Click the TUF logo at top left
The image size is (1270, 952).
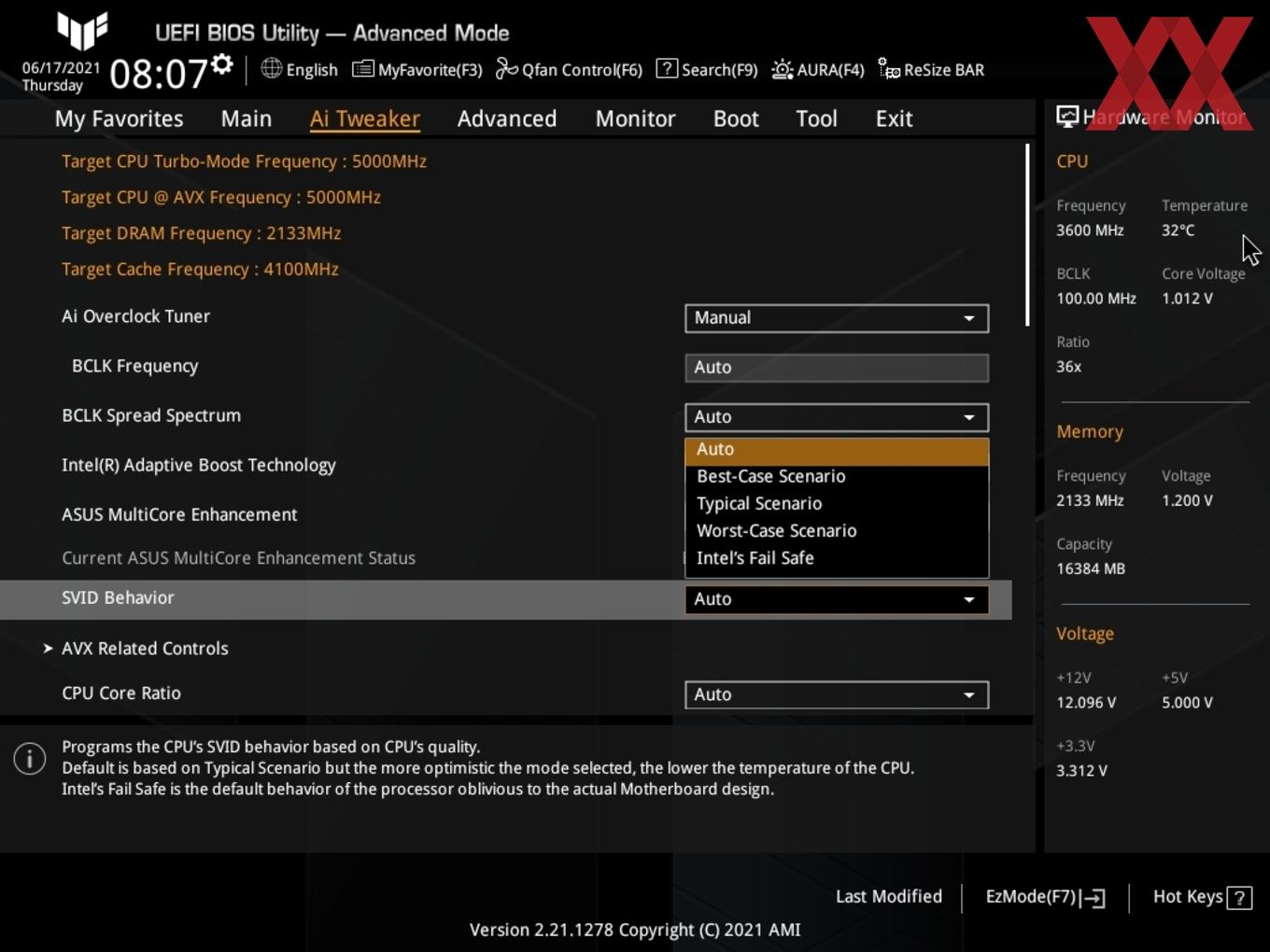pos(82,30)
